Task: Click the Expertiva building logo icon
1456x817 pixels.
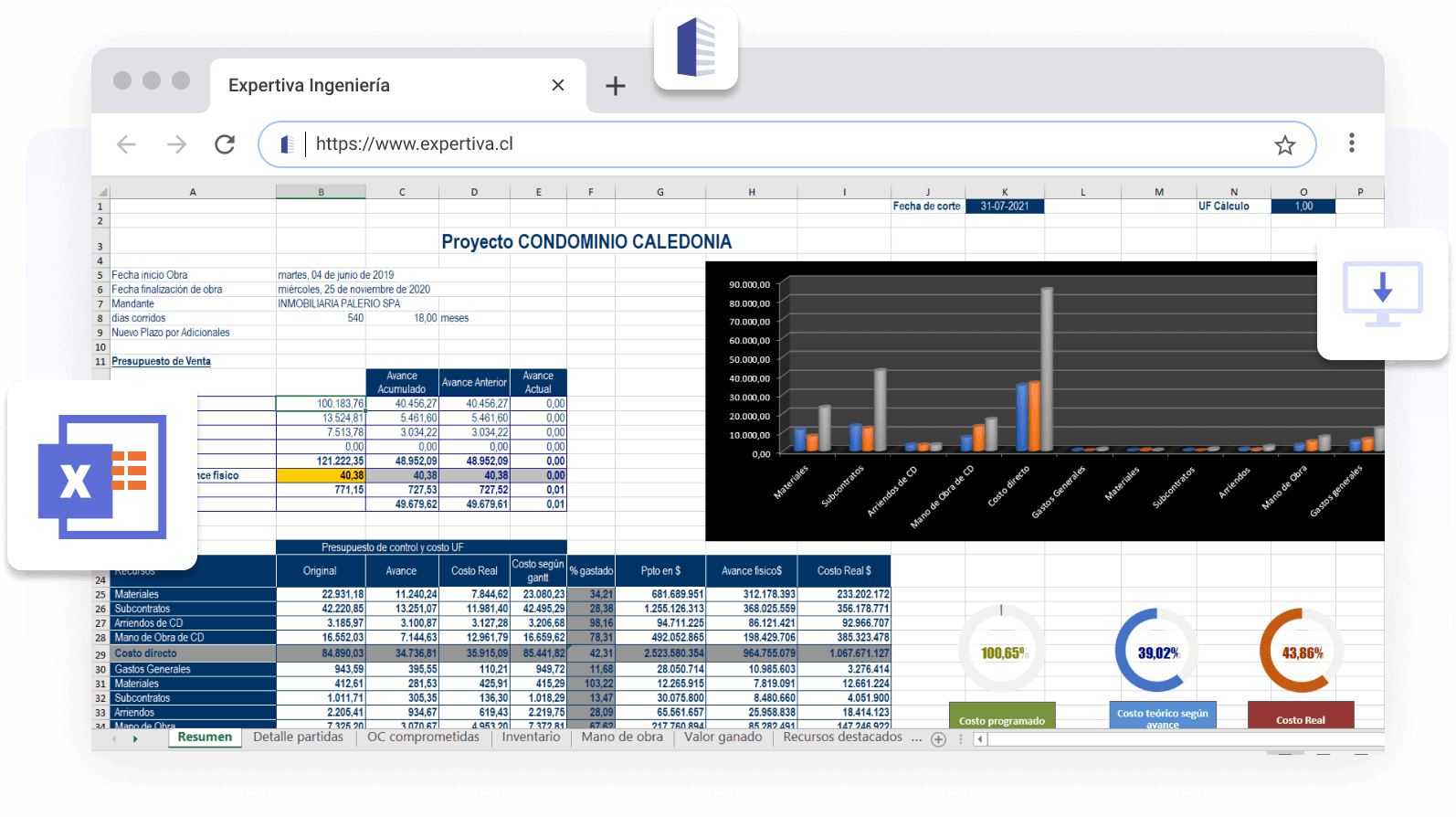Action: (x=695, y=48)
